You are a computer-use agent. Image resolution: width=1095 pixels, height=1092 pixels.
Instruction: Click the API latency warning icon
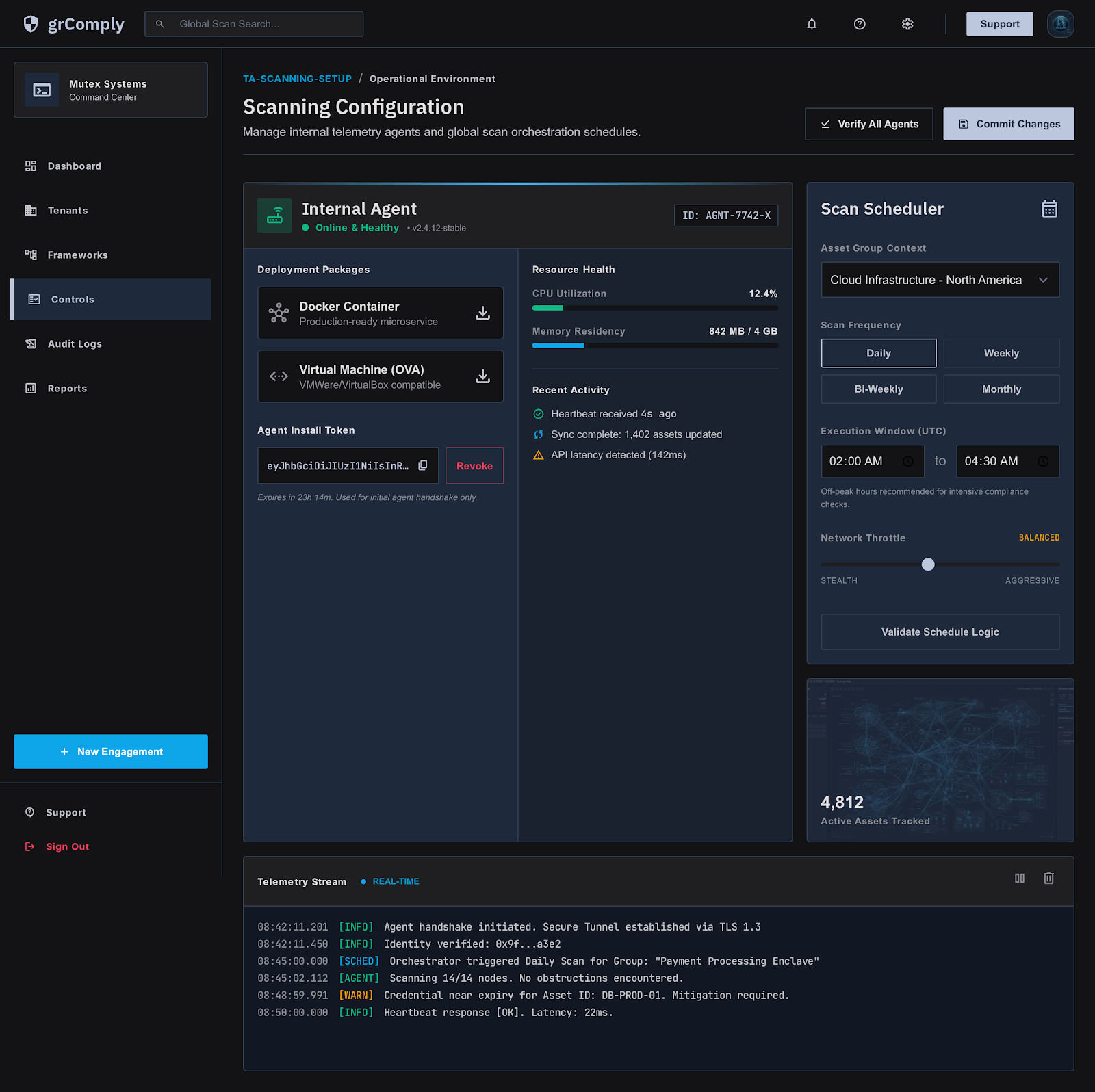(539, 455)
